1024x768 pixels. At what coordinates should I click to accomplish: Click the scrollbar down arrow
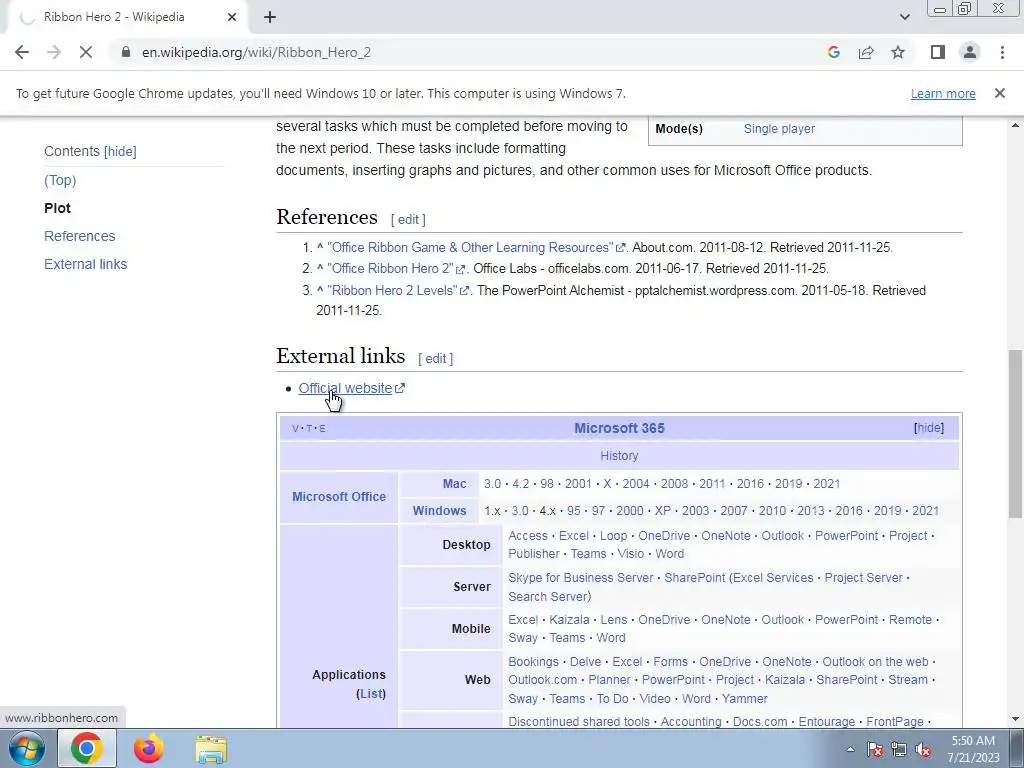tap(1015, 720)
